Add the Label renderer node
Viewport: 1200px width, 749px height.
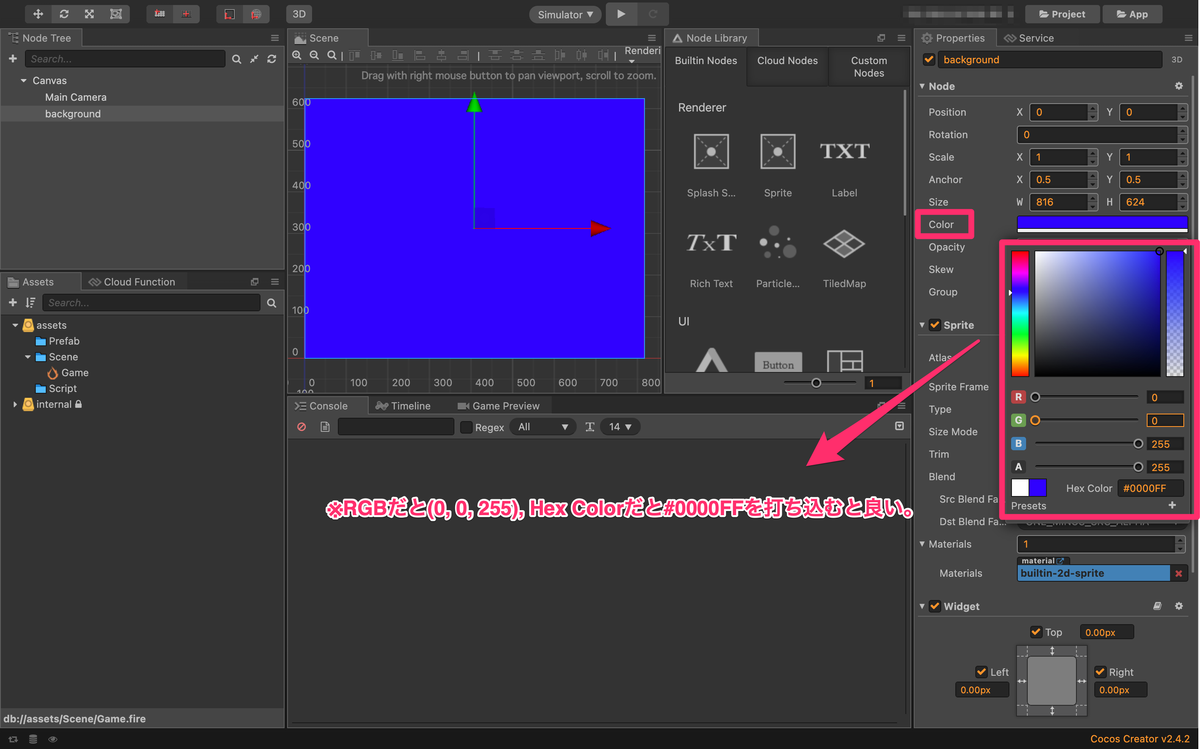tap(844, 152)
